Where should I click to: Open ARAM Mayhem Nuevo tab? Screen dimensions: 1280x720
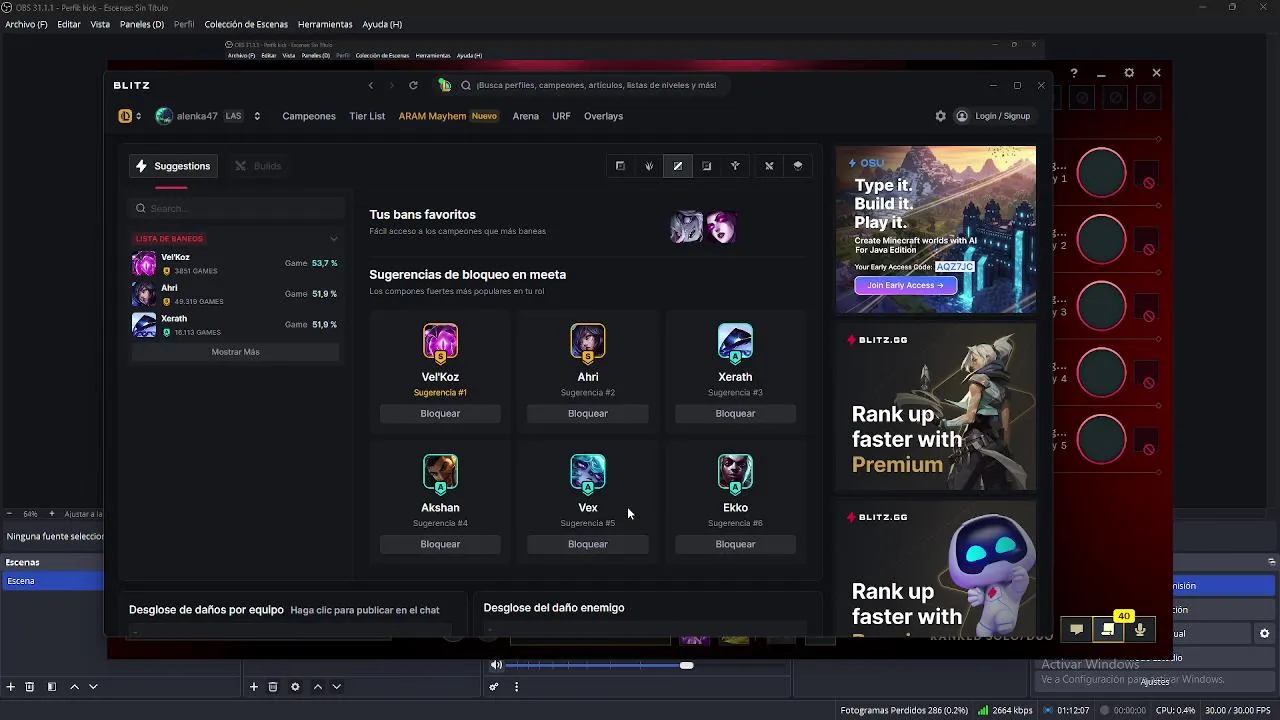pos(448,116)
